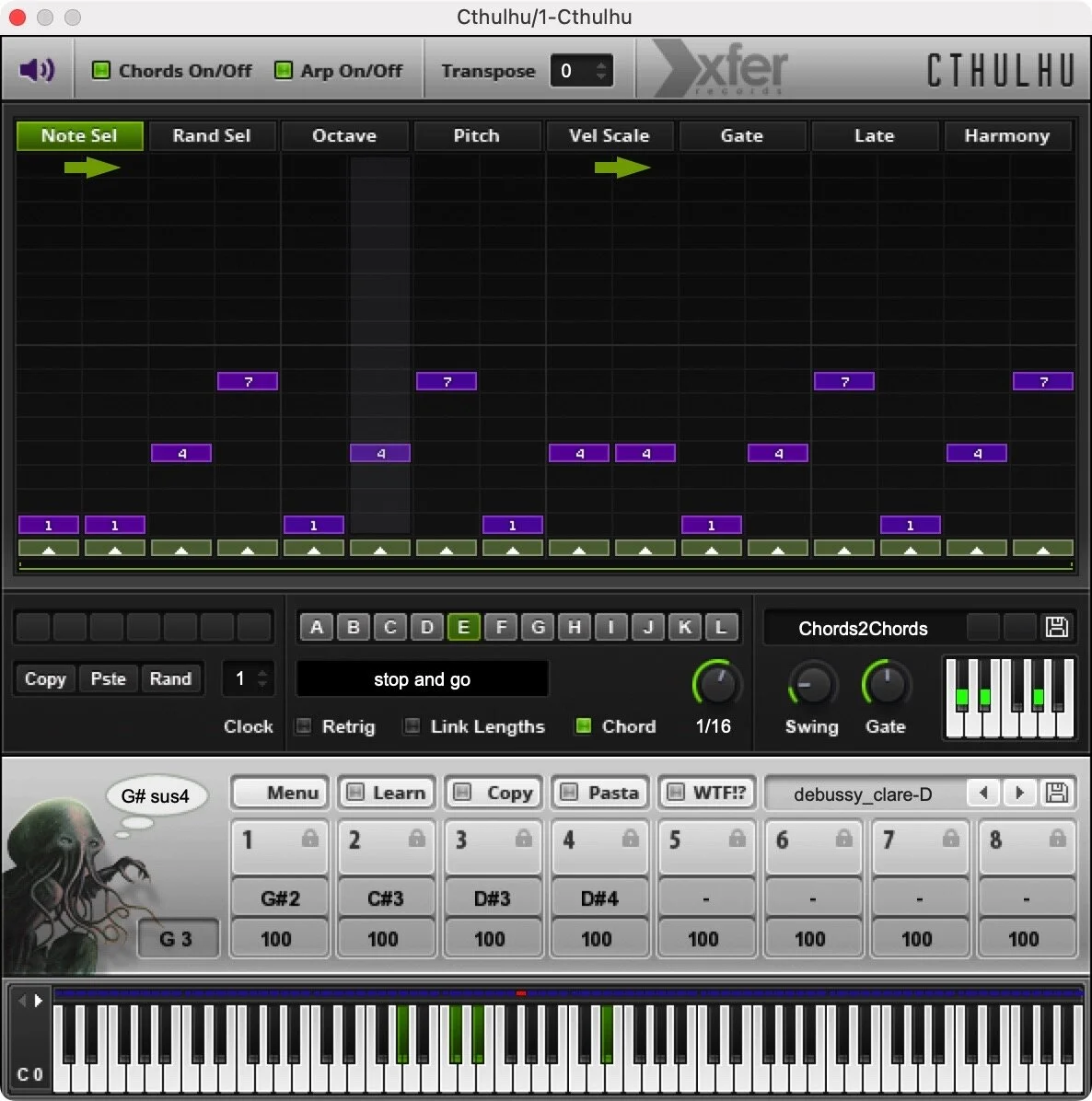Click the lock icon on chord slot 3
Screen dimensions: 1092x1101
523,839
